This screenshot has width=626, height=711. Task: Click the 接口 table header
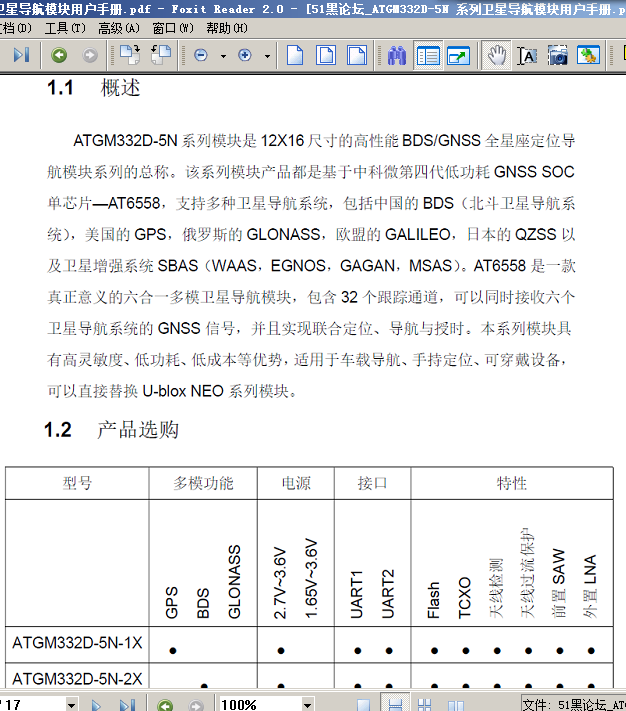click(372, 483)
